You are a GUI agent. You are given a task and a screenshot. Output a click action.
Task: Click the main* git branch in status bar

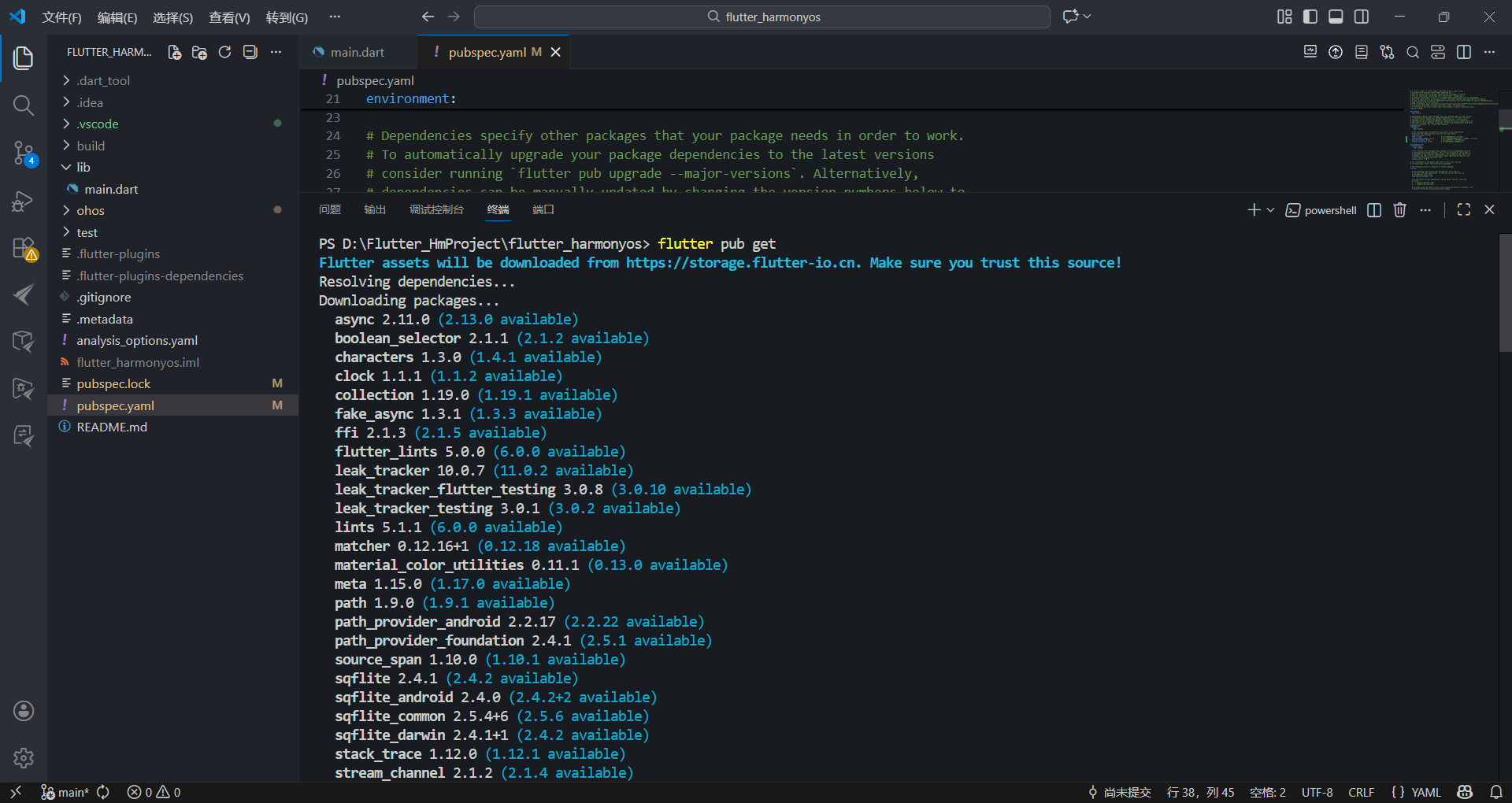pos(65,792)
